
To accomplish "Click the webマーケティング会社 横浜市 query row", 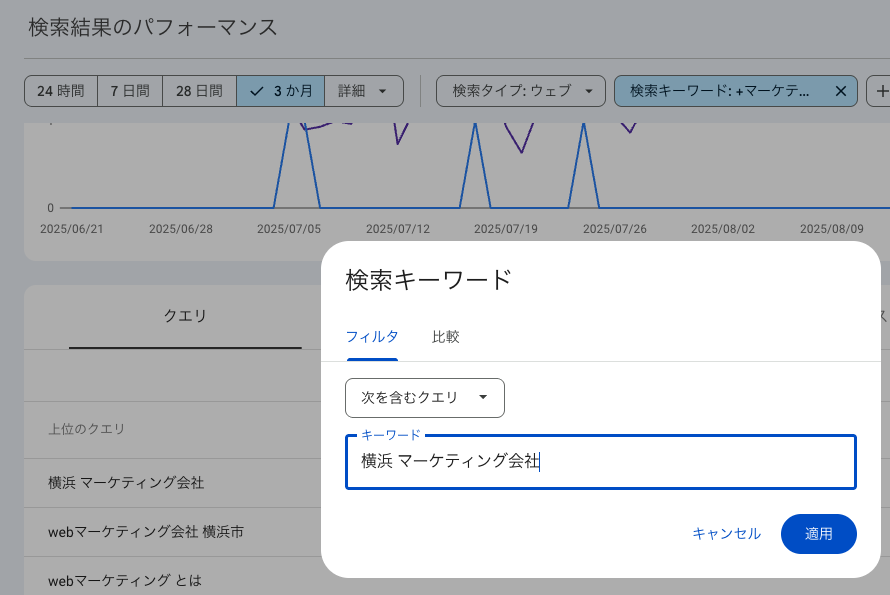I will click(x=145, y=532).
